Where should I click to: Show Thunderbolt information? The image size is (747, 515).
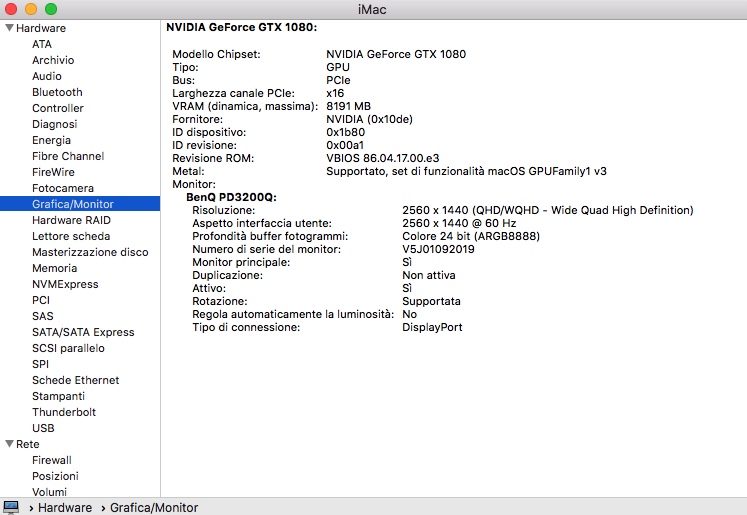pos(64,412)
